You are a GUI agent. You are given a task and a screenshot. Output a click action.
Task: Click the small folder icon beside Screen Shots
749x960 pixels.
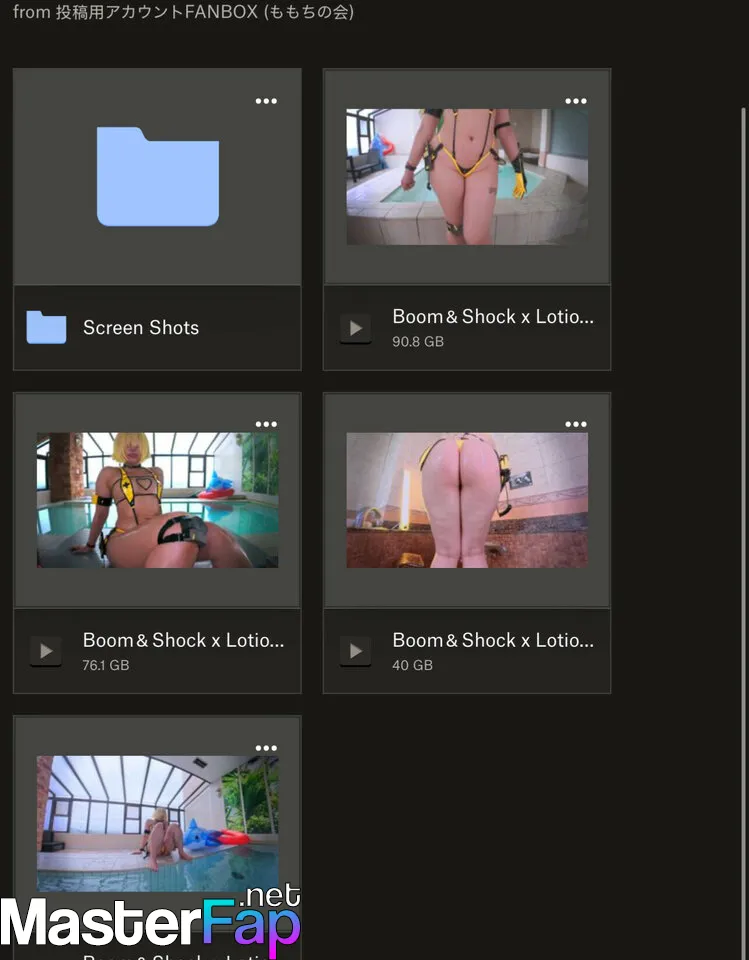[46, 328]
